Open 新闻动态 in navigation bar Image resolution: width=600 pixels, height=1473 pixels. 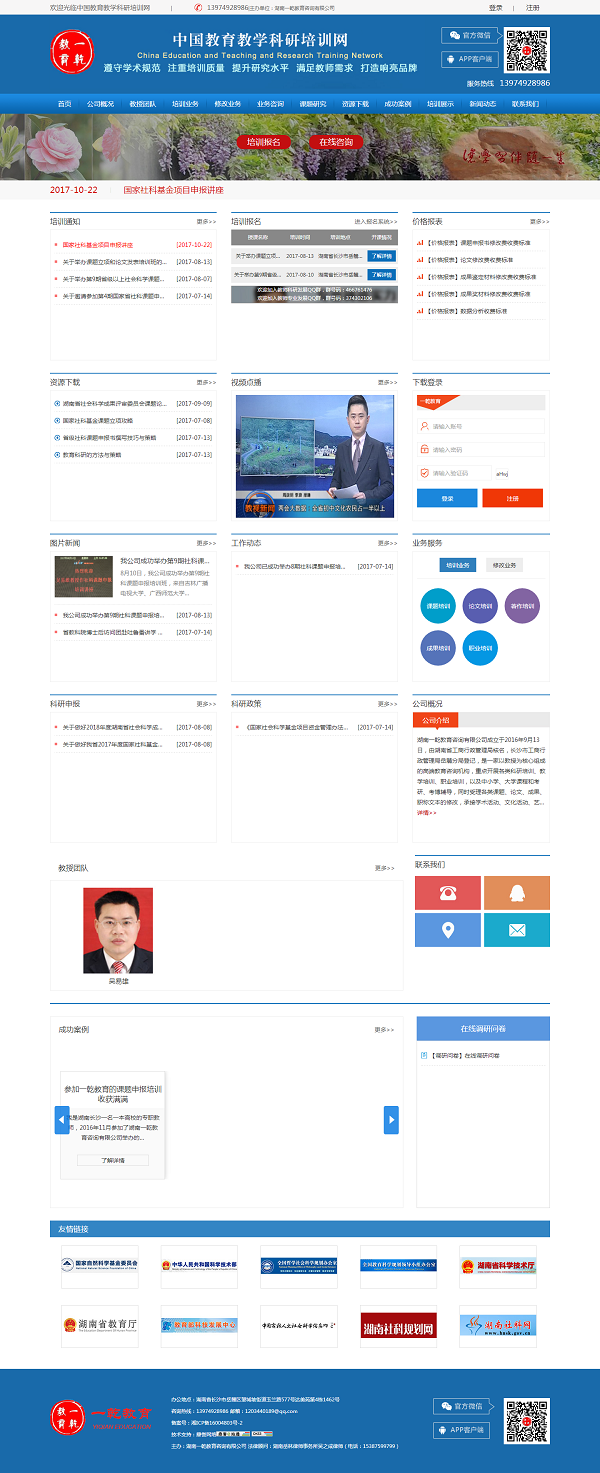[x=483, y=104]
